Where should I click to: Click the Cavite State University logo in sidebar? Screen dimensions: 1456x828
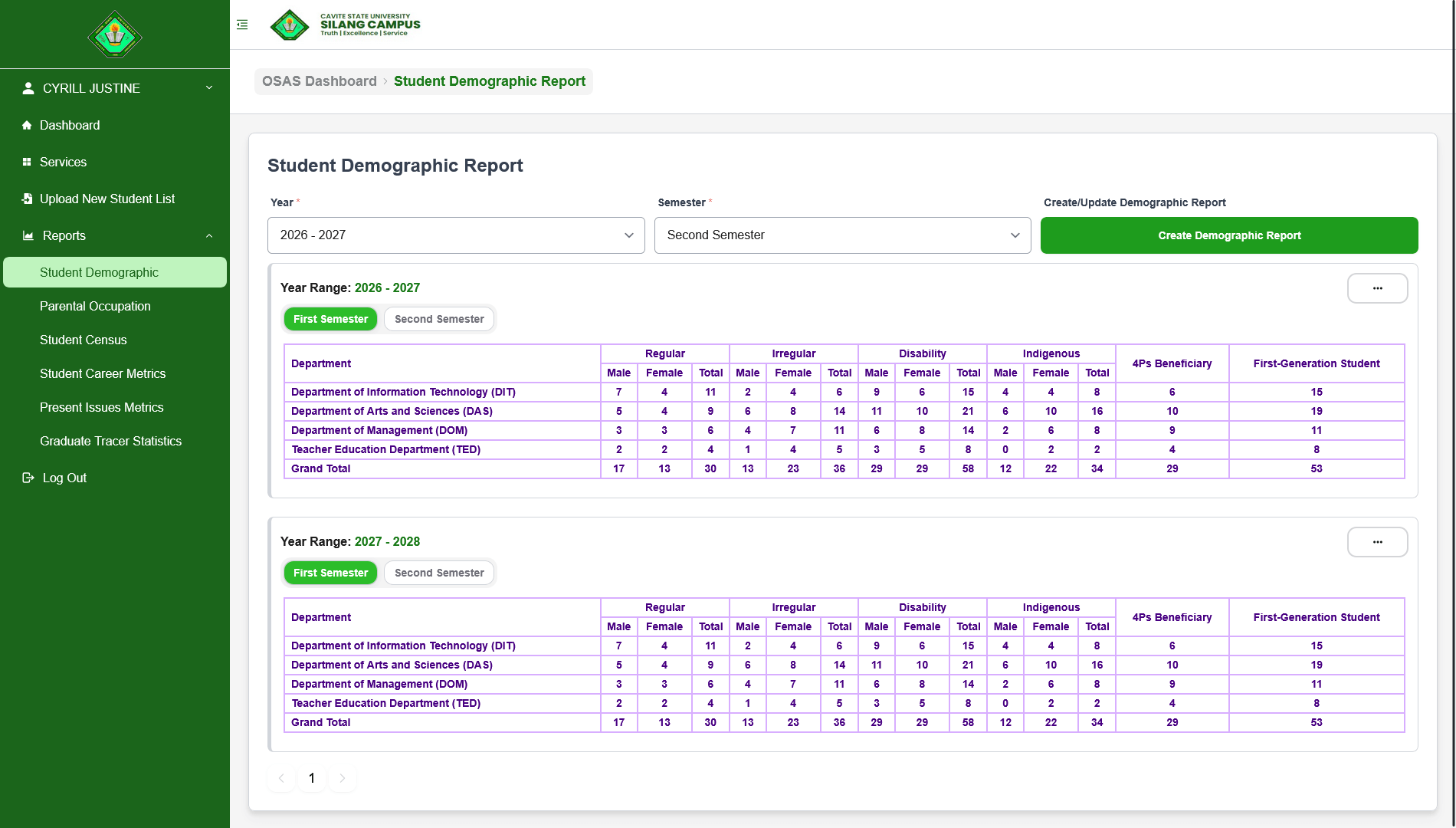click(x=115, y=34)
